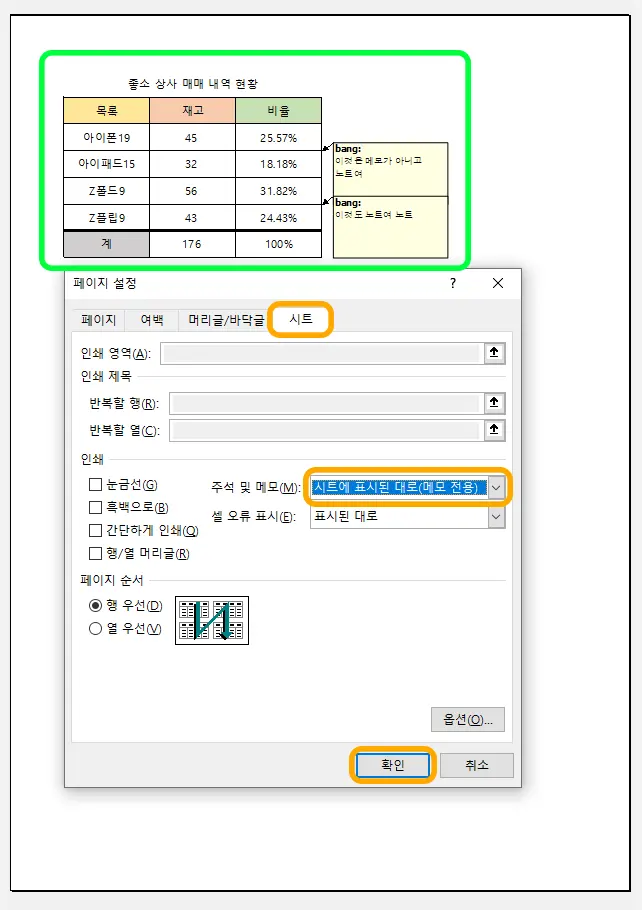Click the Z폴드9 cell
The image size is (642, 910).
coord(107,191)
